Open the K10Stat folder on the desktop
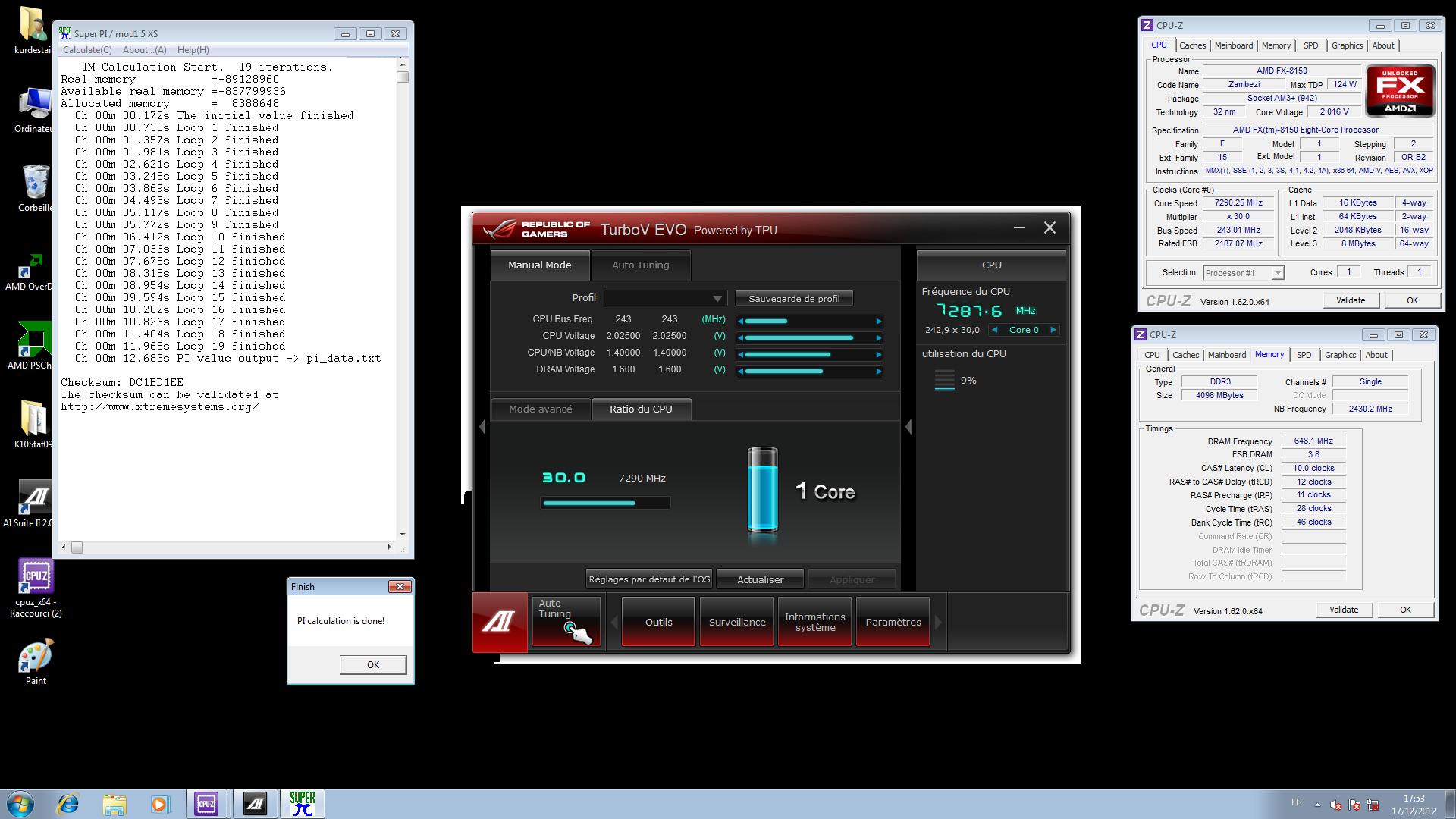Image resolution: width=1456 pixels, height=819 pixels. pyautogui.click(x=32, y=425)
